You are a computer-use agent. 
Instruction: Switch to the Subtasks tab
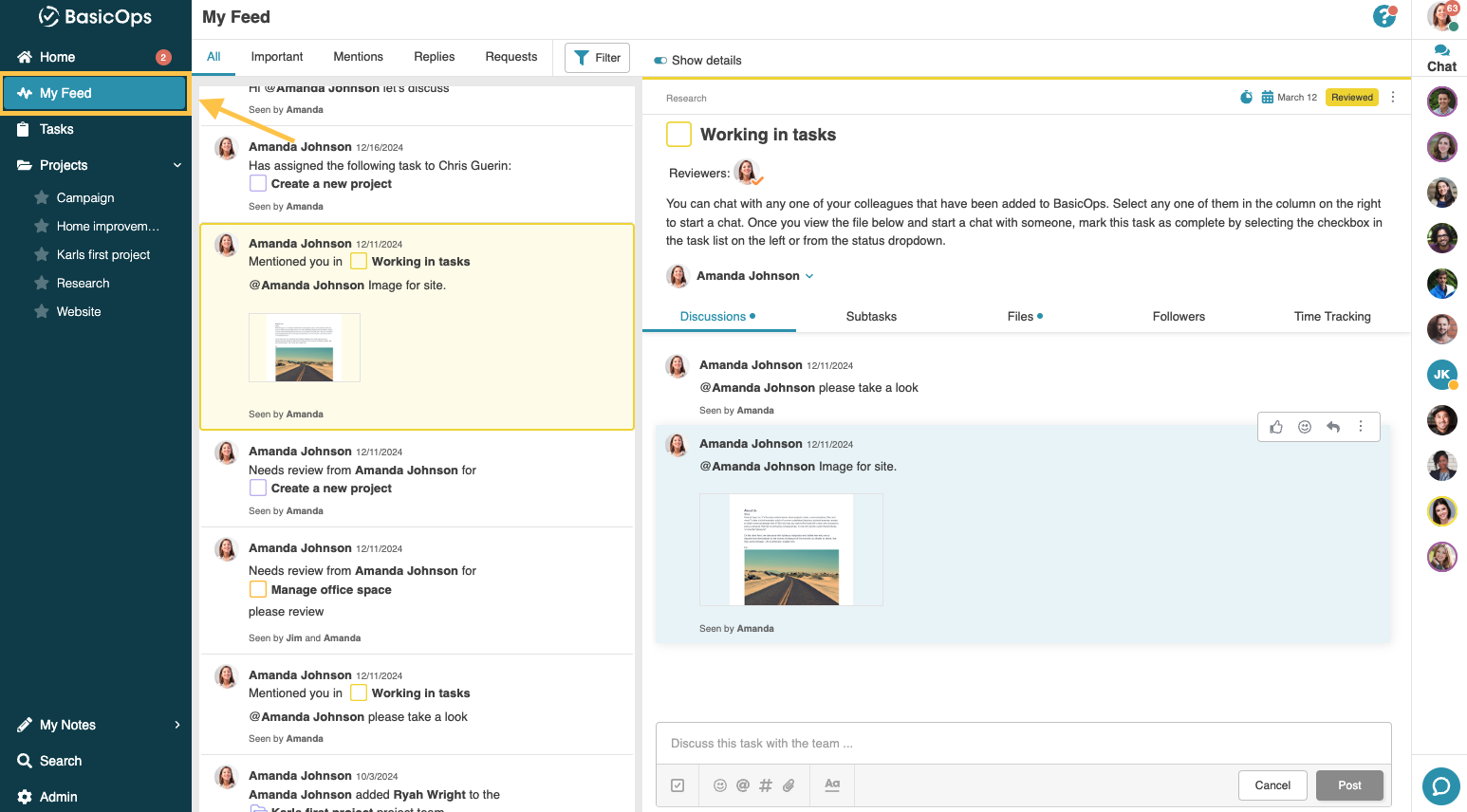(x=870, y=316)
